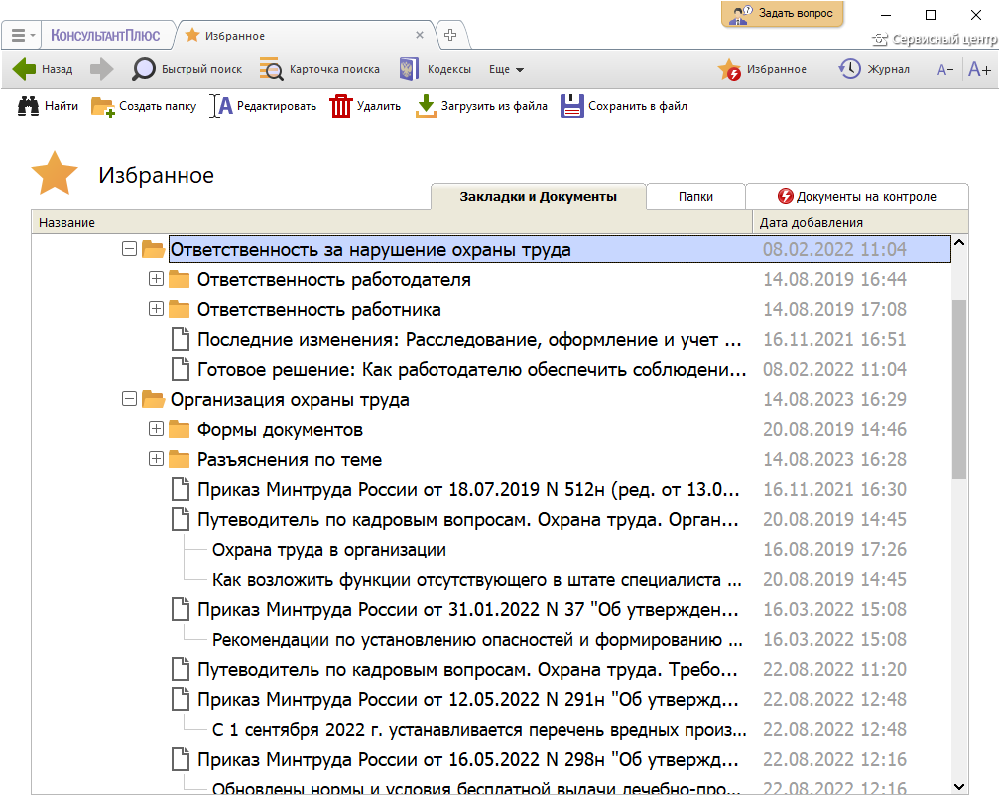Open Приказ Минтруда от 12.05.2022 N 291н
1000x800 pixels.
coord(467,699)
